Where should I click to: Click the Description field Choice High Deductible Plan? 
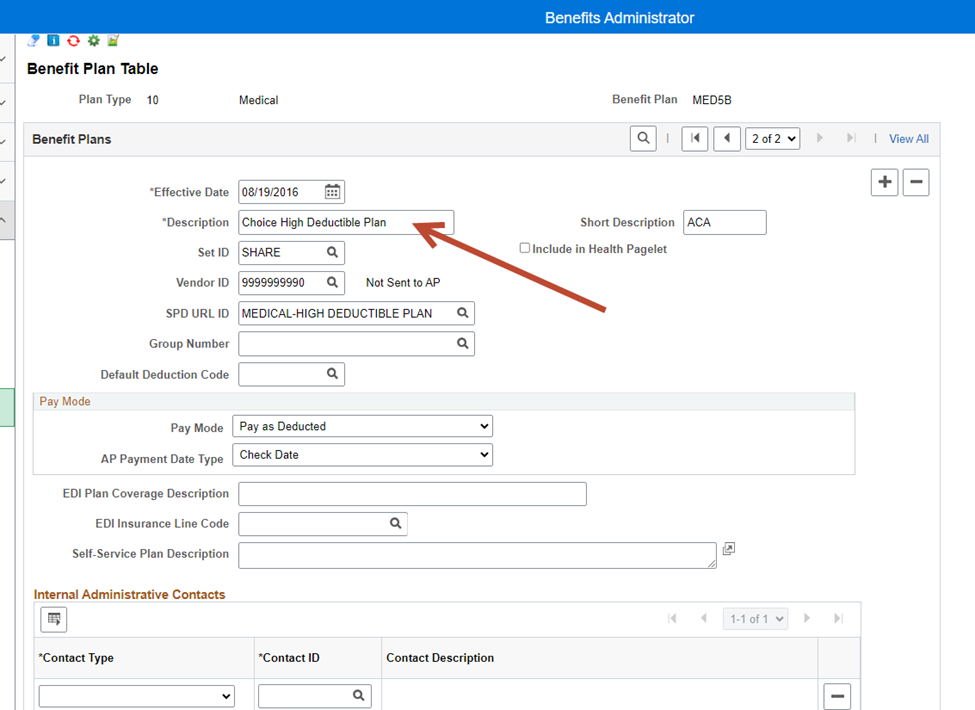click(x=346, y=223)
